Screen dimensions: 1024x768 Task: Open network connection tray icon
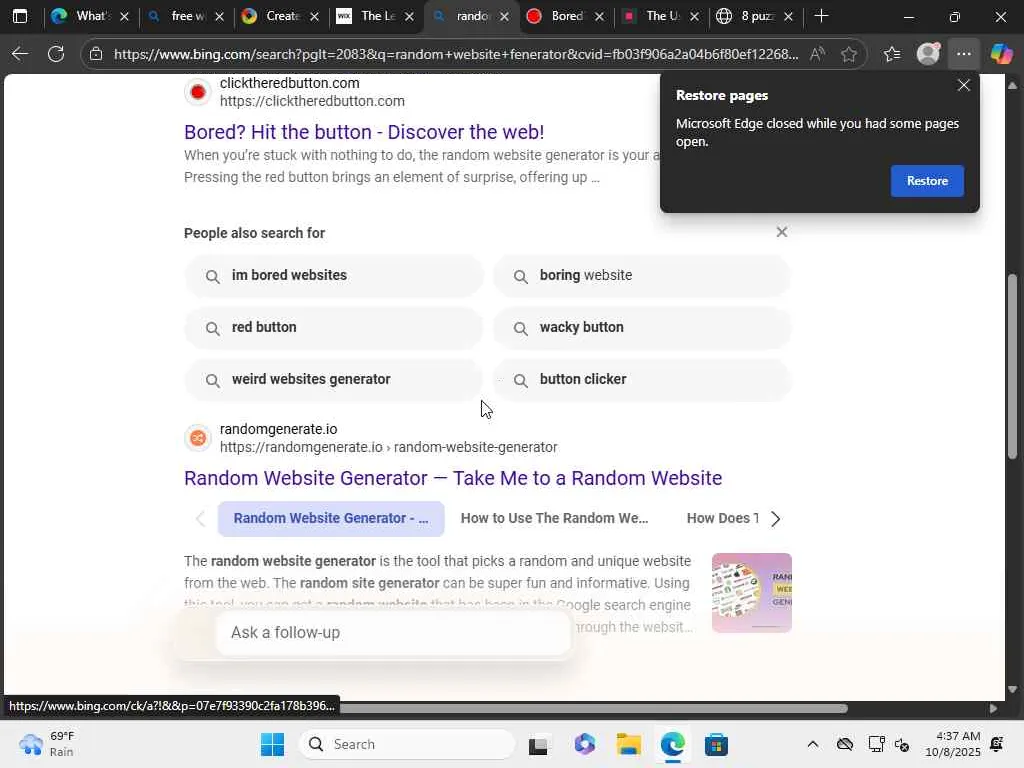(x=876, y=744)
